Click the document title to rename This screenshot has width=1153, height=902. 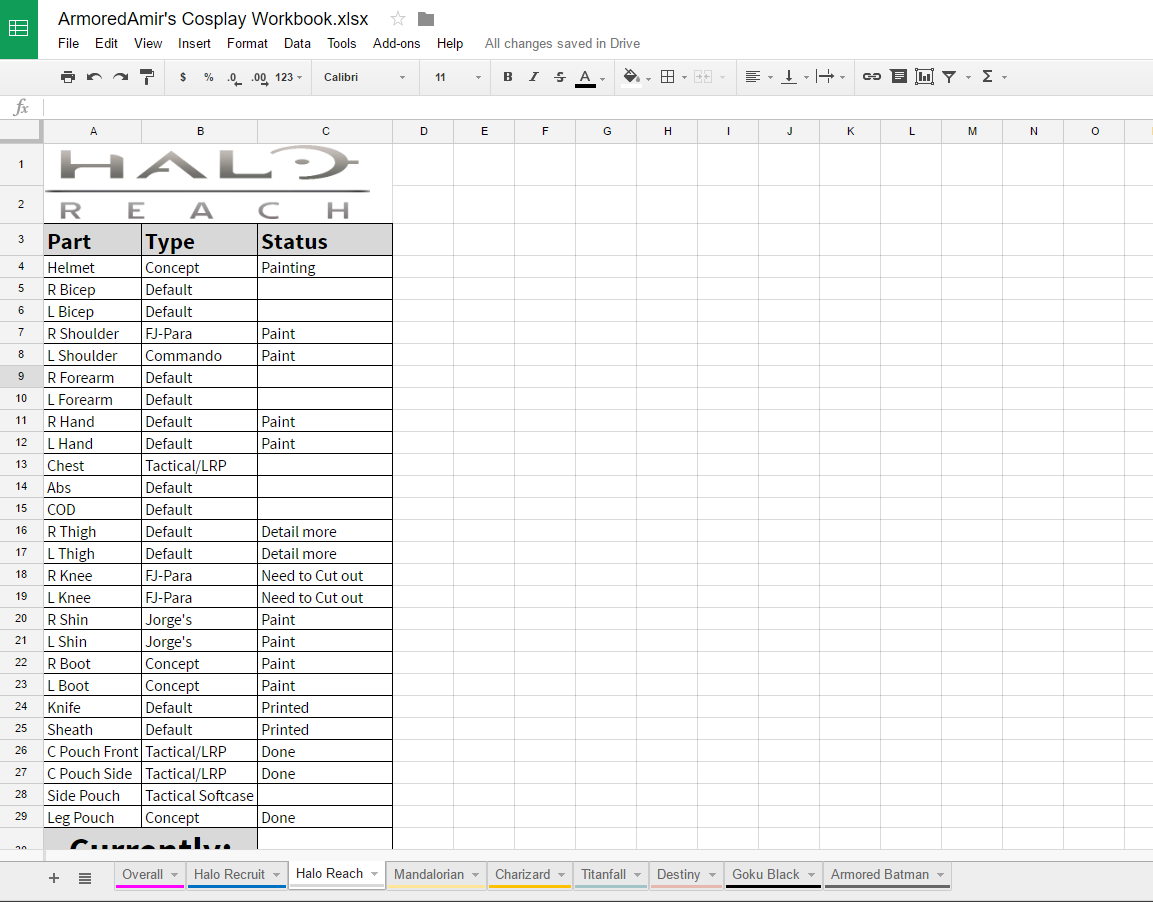(x=213, y=18)
